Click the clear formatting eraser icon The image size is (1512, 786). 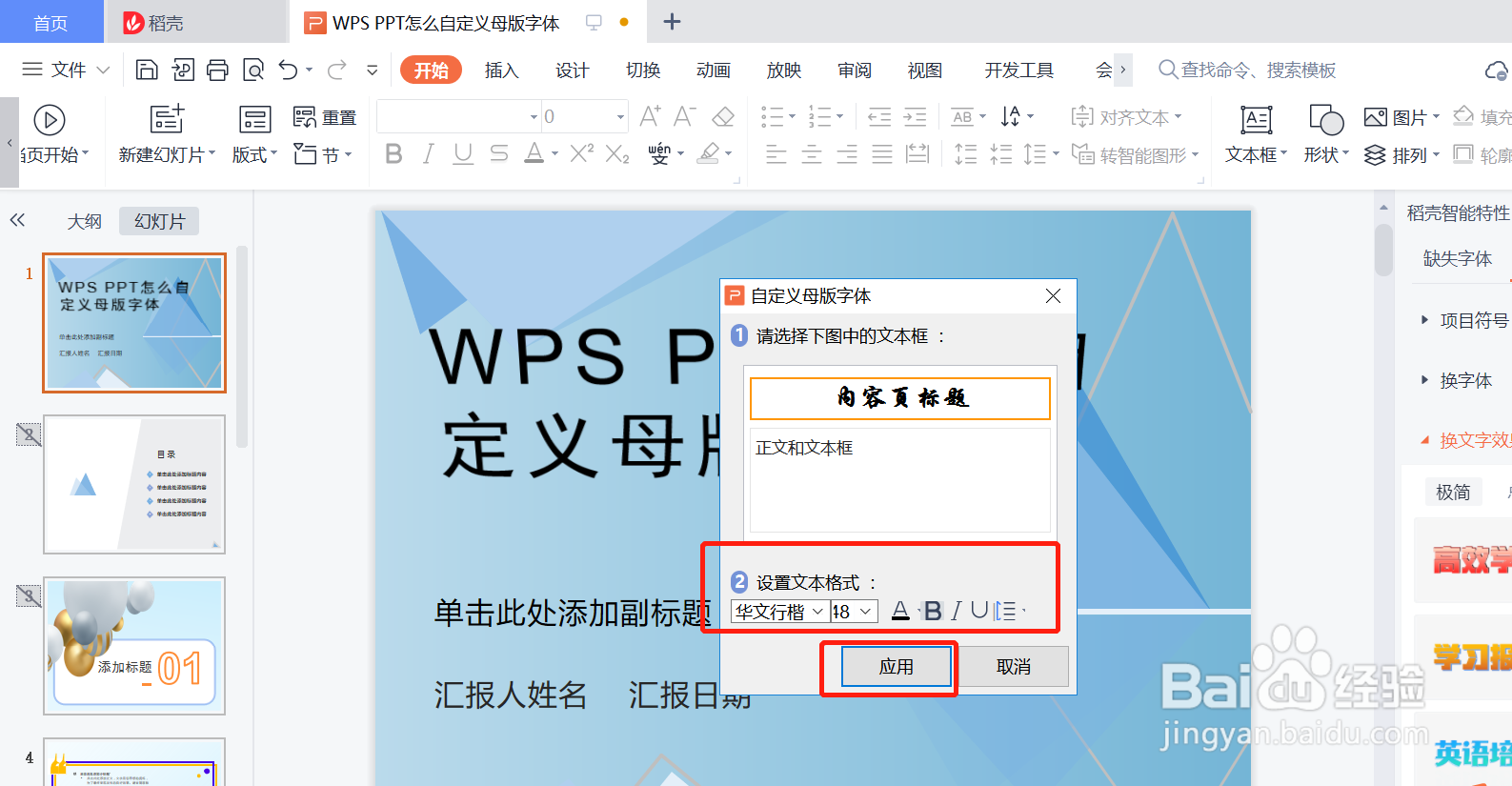pyautogui.click(x=723, y=117)
